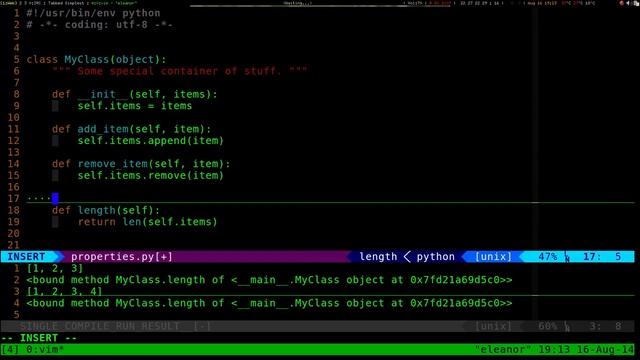Click line number 16 in the properties.py gutter
Screen dimensions: 640x360
click(x=13, y=187)
